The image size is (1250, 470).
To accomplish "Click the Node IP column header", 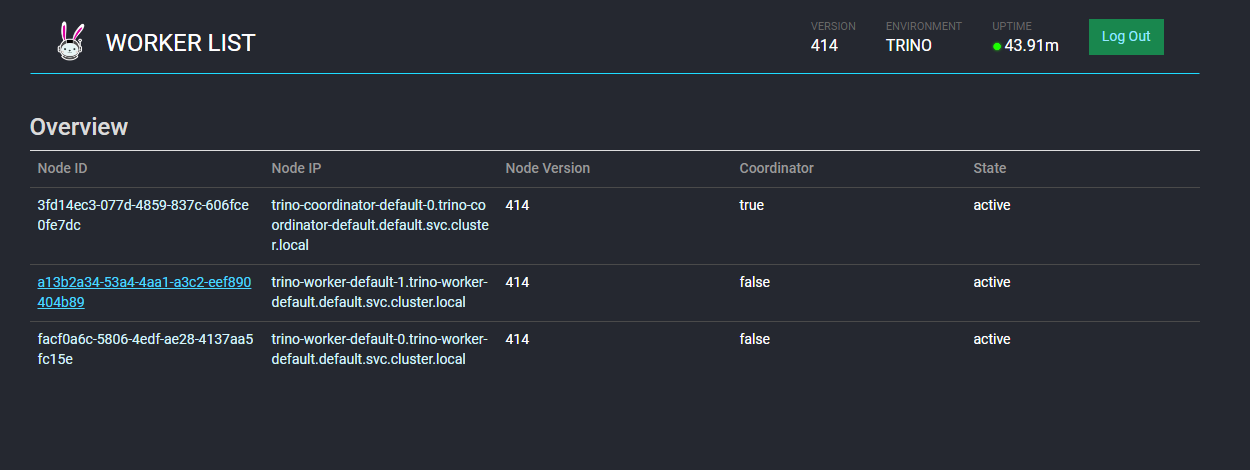I will [x=296, y=168].
